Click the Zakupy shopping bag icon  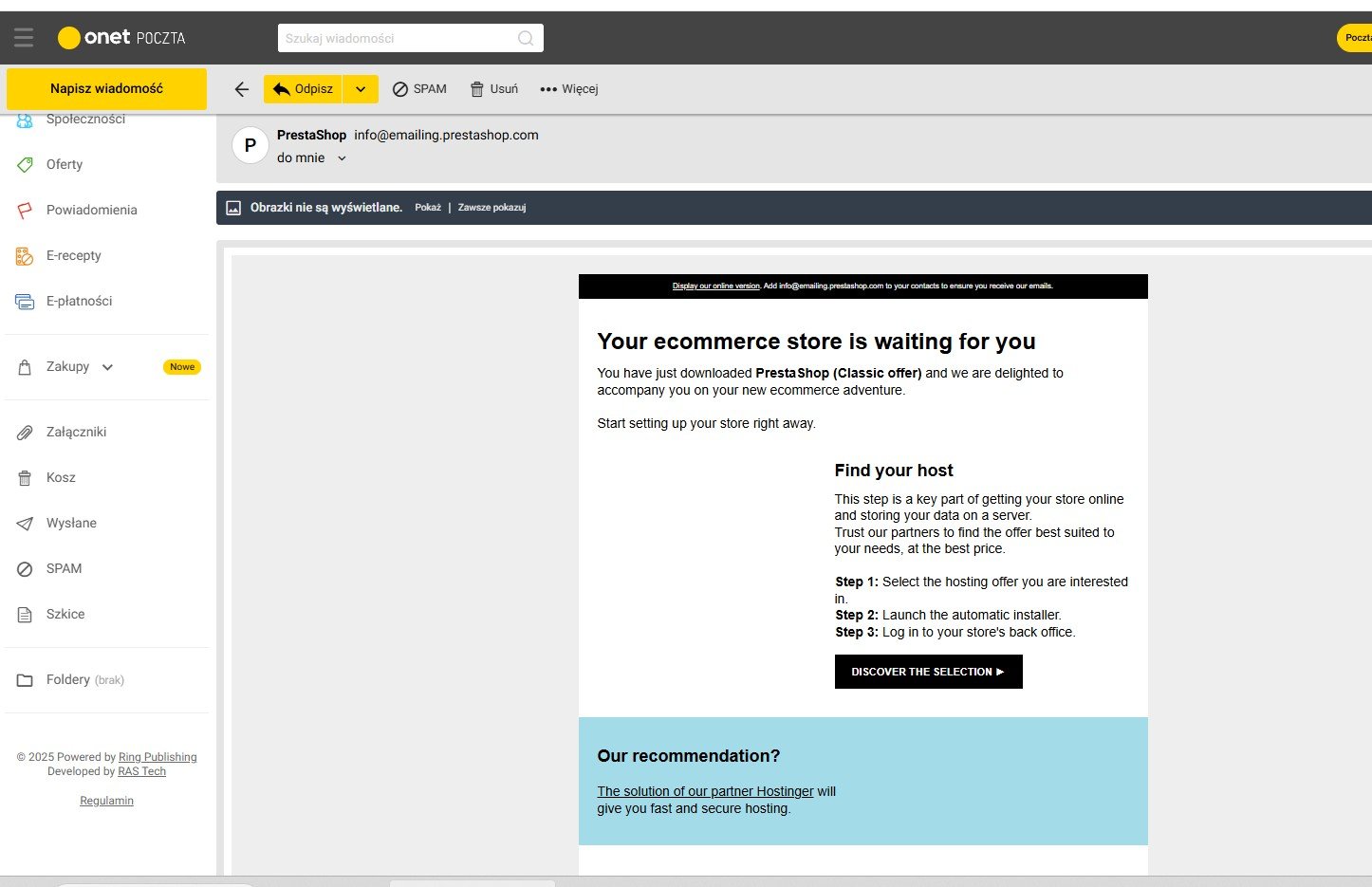pos(25,367)
